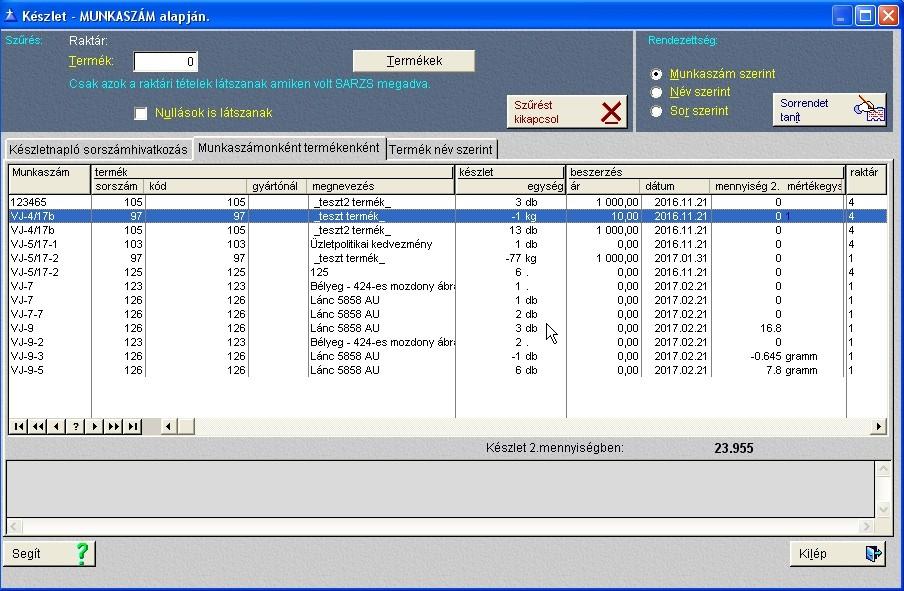Go back one page of records

pyautogui.click(x=37, y=427)
